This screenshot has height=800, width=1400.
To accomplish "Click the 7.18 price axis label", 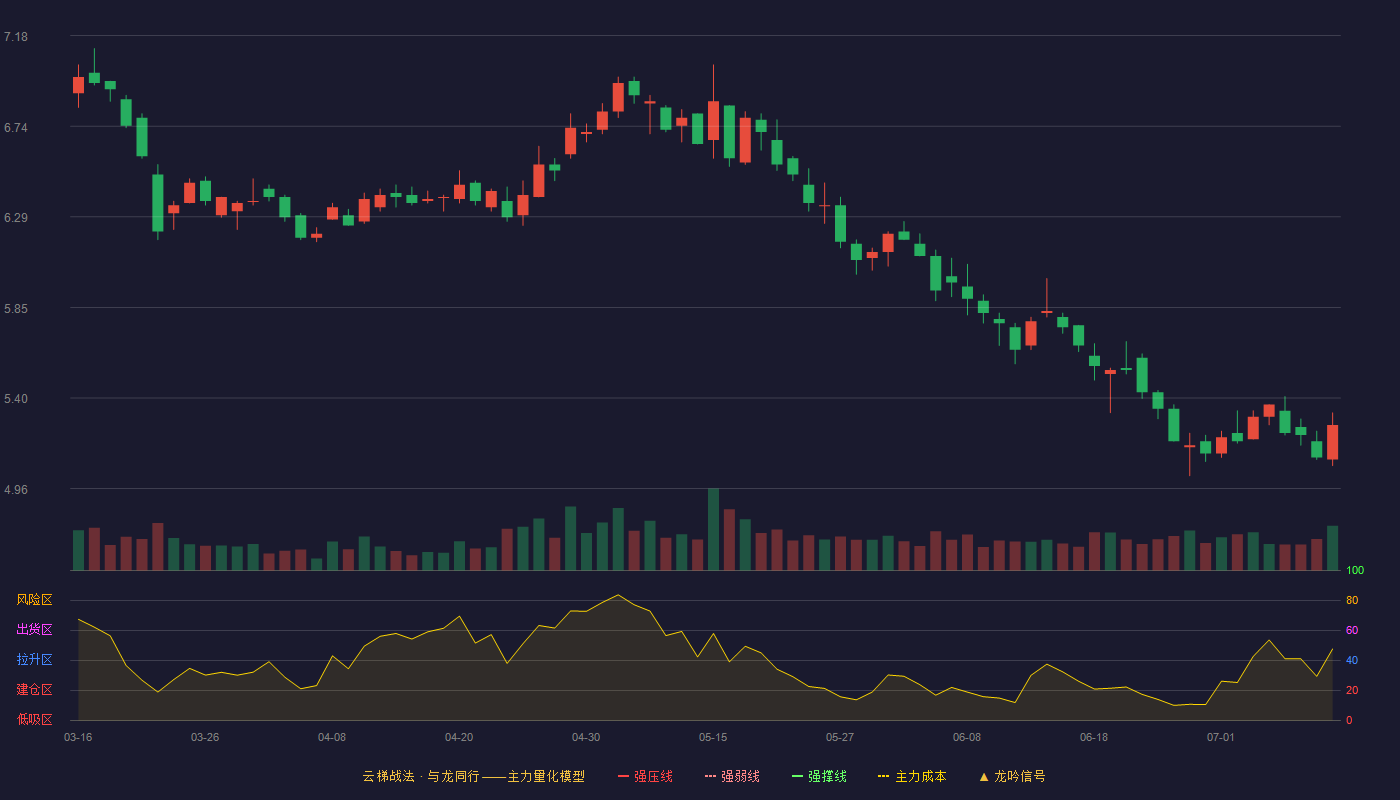I will (16, 37).
